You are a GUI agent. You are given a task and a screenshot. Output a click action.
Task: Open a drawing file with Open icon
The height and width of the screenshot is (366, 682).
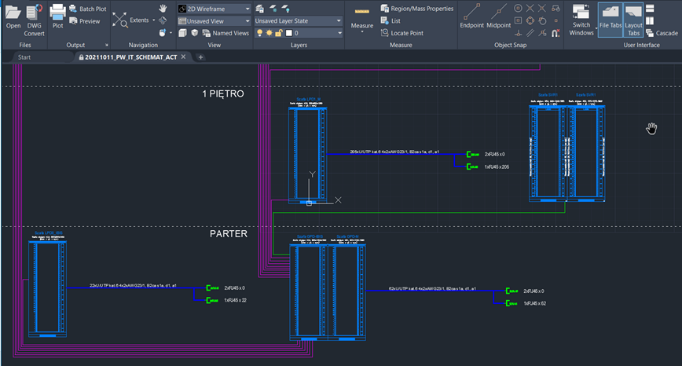click(x=13, y=17)
